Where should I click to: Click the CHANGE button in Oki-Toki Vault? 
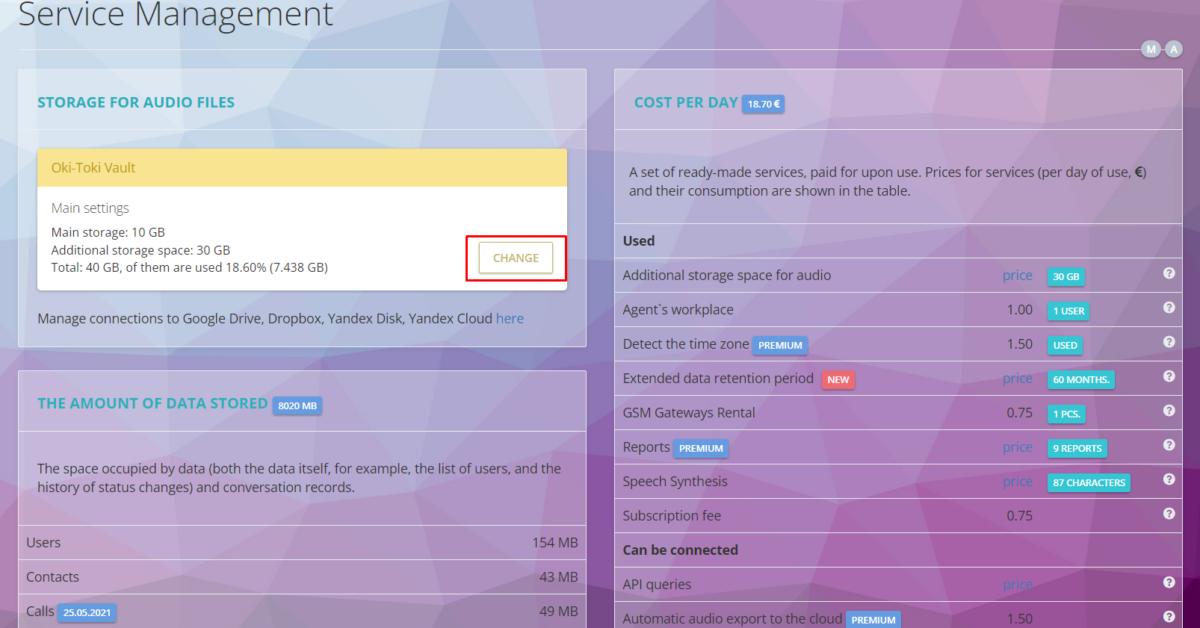tap(515, 257)
